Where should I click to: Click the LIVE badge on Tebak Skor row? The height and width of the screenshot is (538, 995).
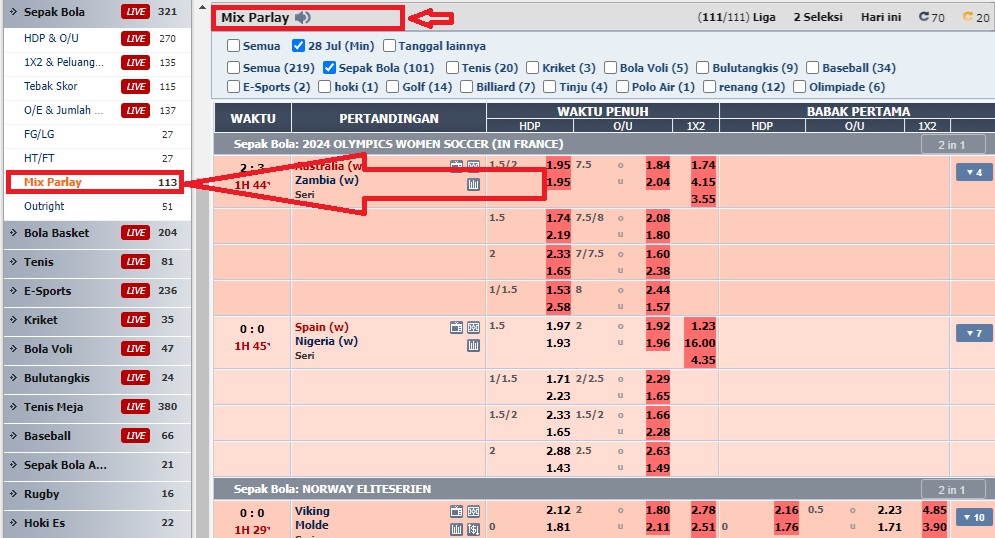pyautogui.click(x=136, y=86)
